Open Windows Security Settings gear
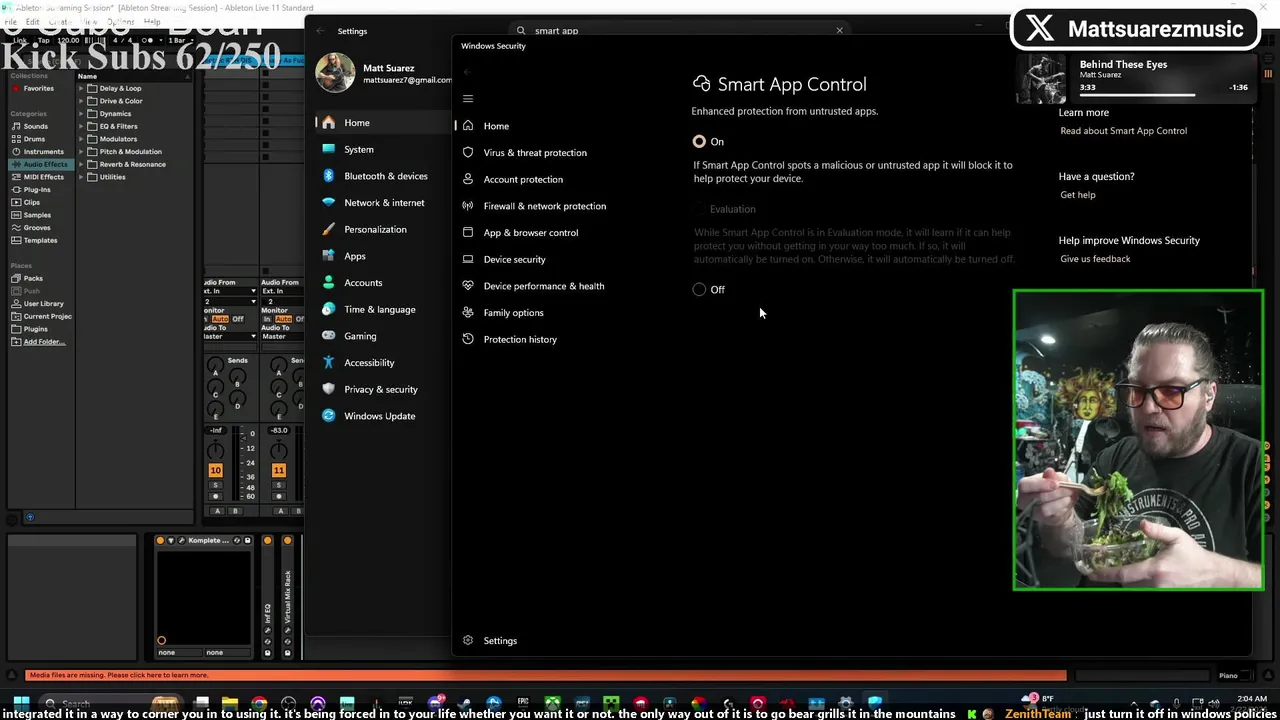This screenshot has width=1280, height=720. (x=468, y=640)
